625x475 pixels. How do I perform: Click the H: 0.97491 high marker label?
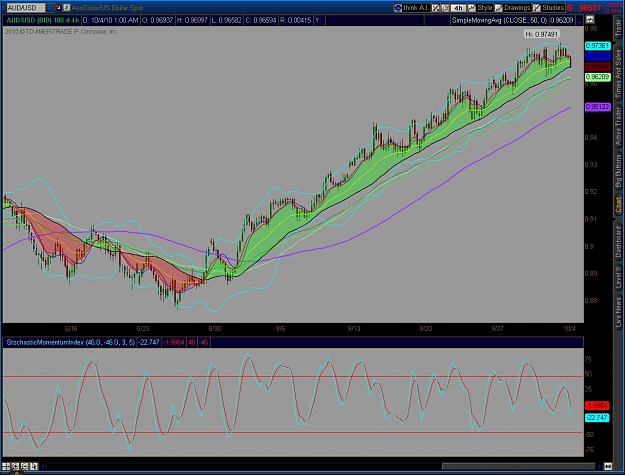pos(542,34)
